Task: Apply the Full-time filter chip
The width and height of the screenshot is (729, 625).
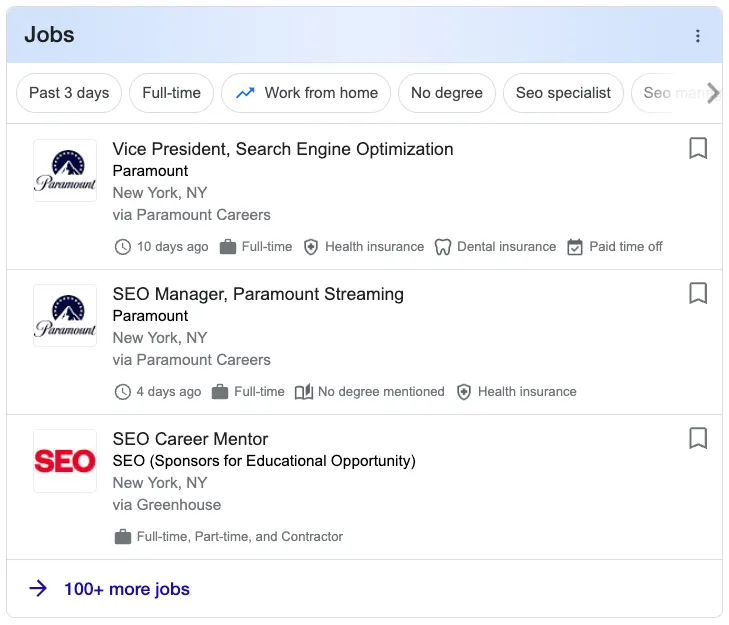Action: tap(172, 93)
